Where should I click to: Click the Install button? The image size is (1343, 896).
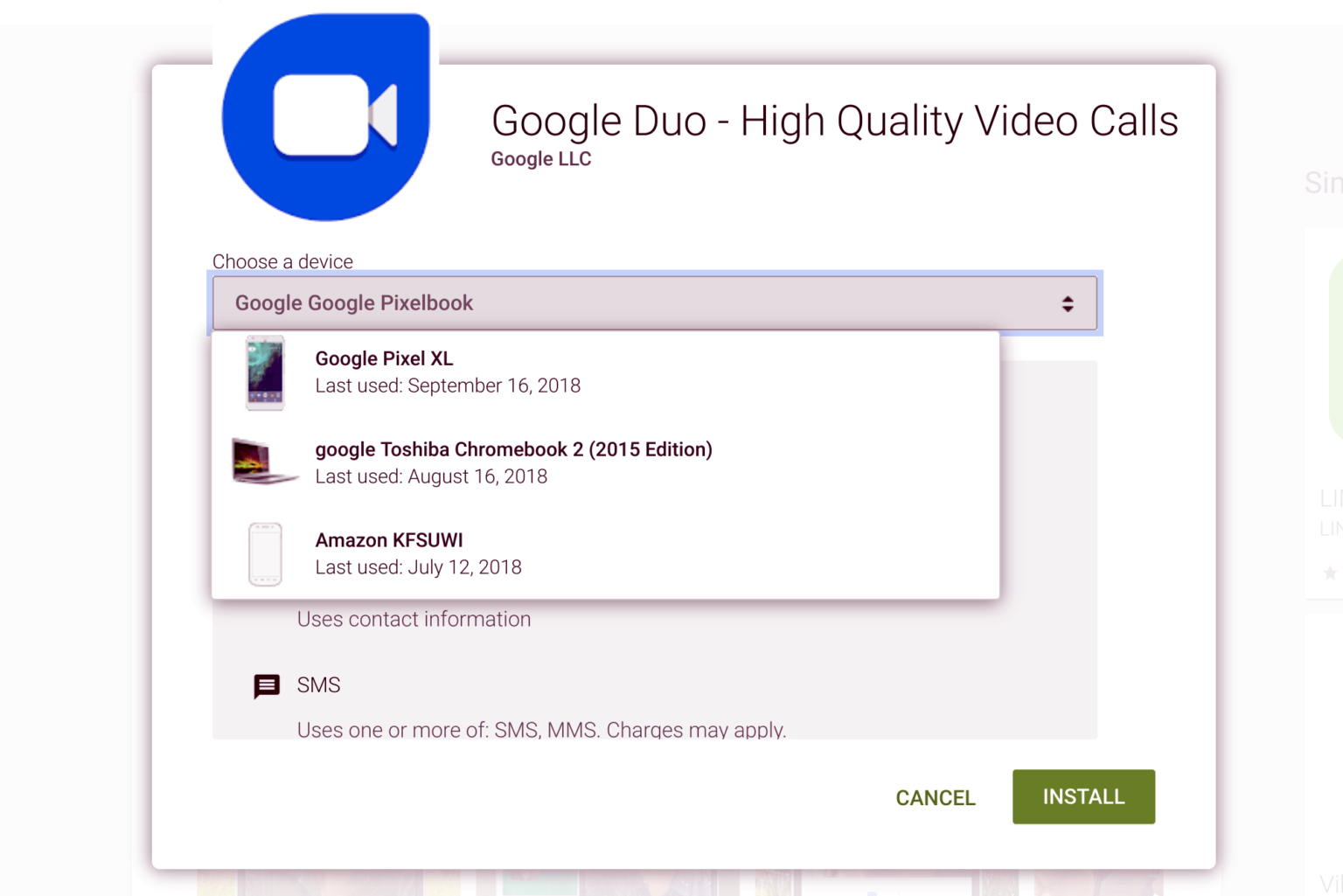[x=1084, y=796]
